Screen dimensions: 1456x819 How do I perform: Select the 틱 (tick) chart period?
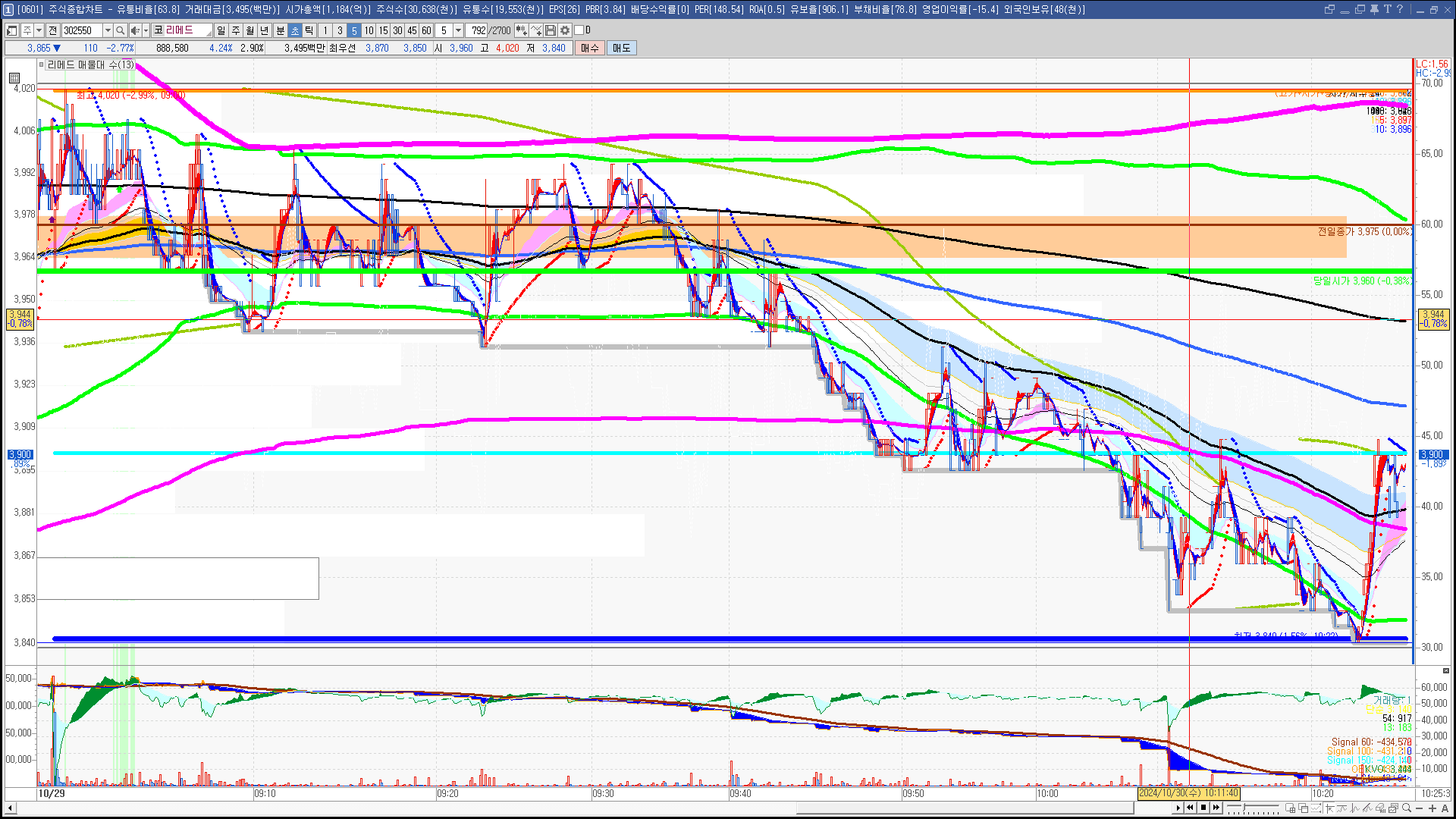point(309,30)
